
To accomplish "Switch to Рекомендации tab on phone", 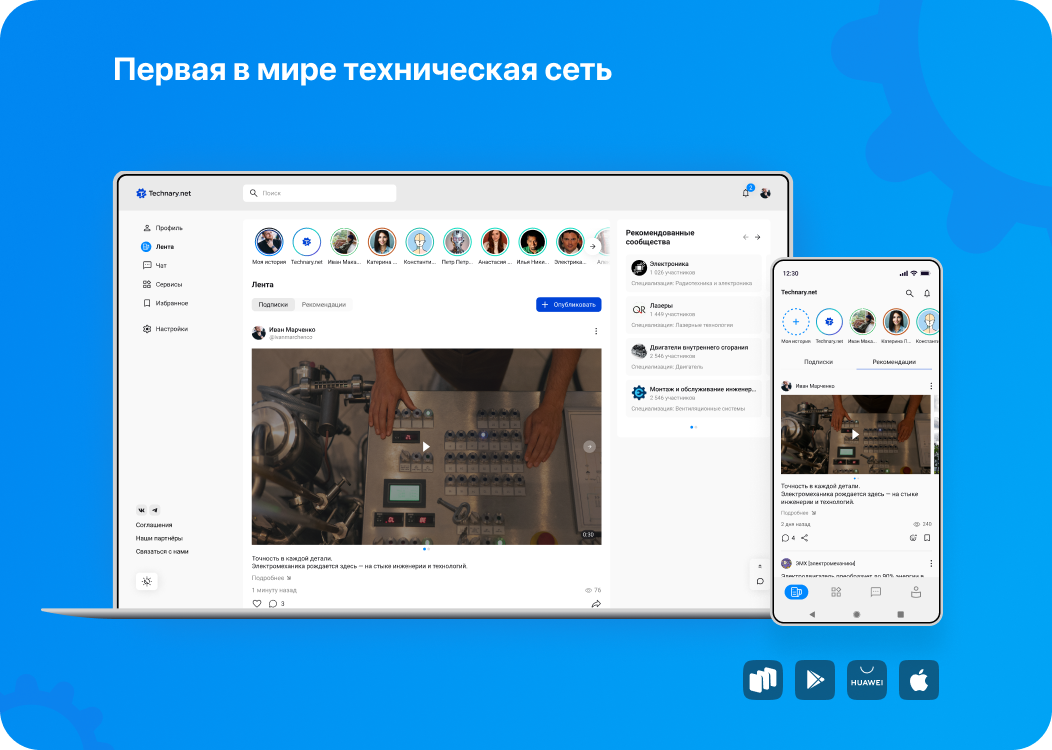I will tap(894, 362).
